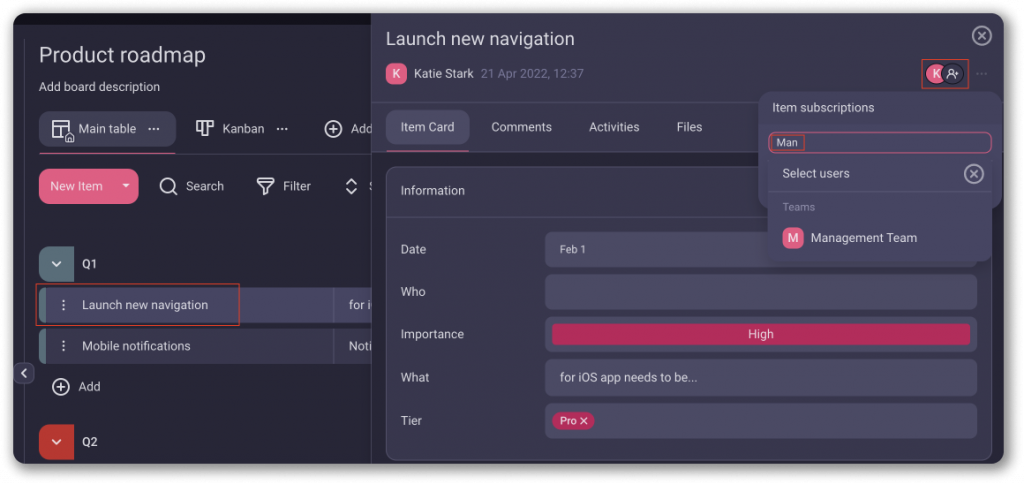The image size is (1024, 484).
Task: Switch to the Activities tab
Action: click(x=614, y=127)
